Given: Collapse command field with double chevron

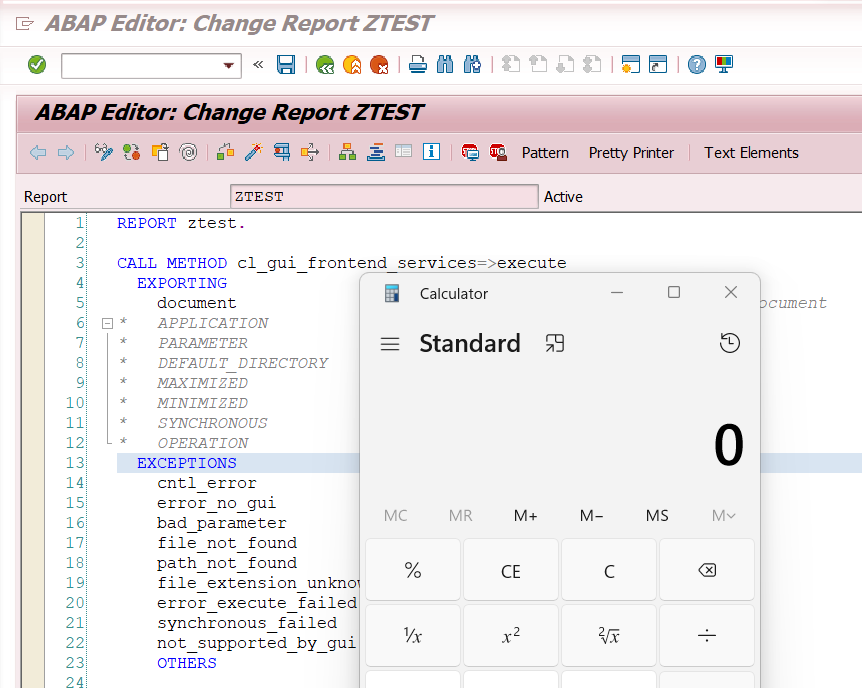Looking at the screenshot, I should tap(258, 65).
